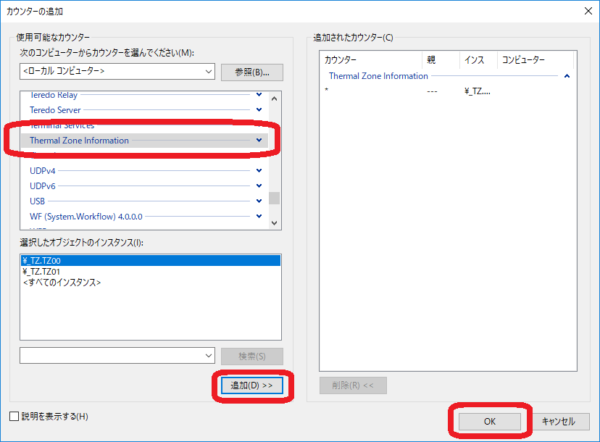Screen dimensions: 600x442
Task: Enable the 説明を表示する checkbox
Action: 14,416
